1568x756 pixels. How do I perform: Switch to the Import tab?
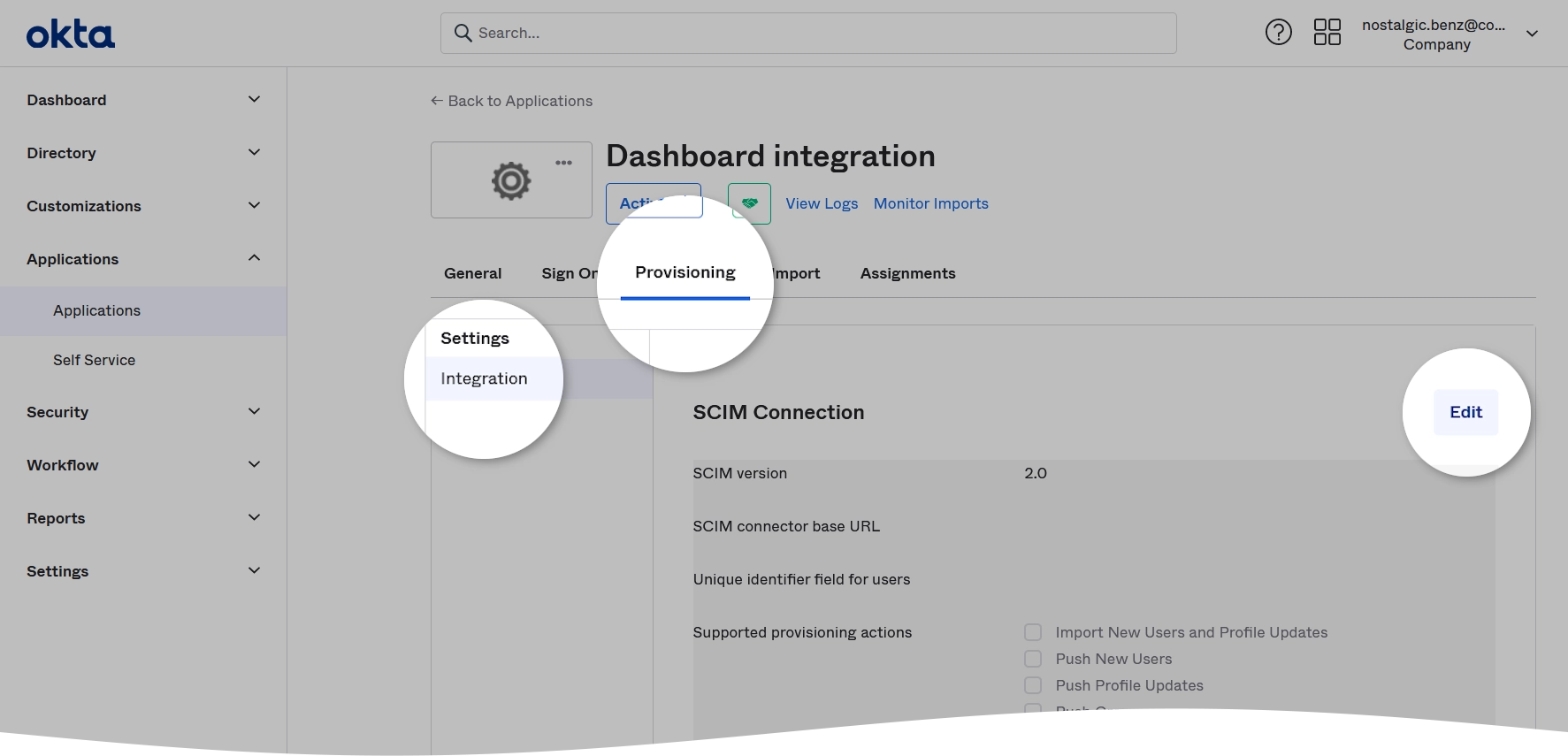[x=796, y=273]
